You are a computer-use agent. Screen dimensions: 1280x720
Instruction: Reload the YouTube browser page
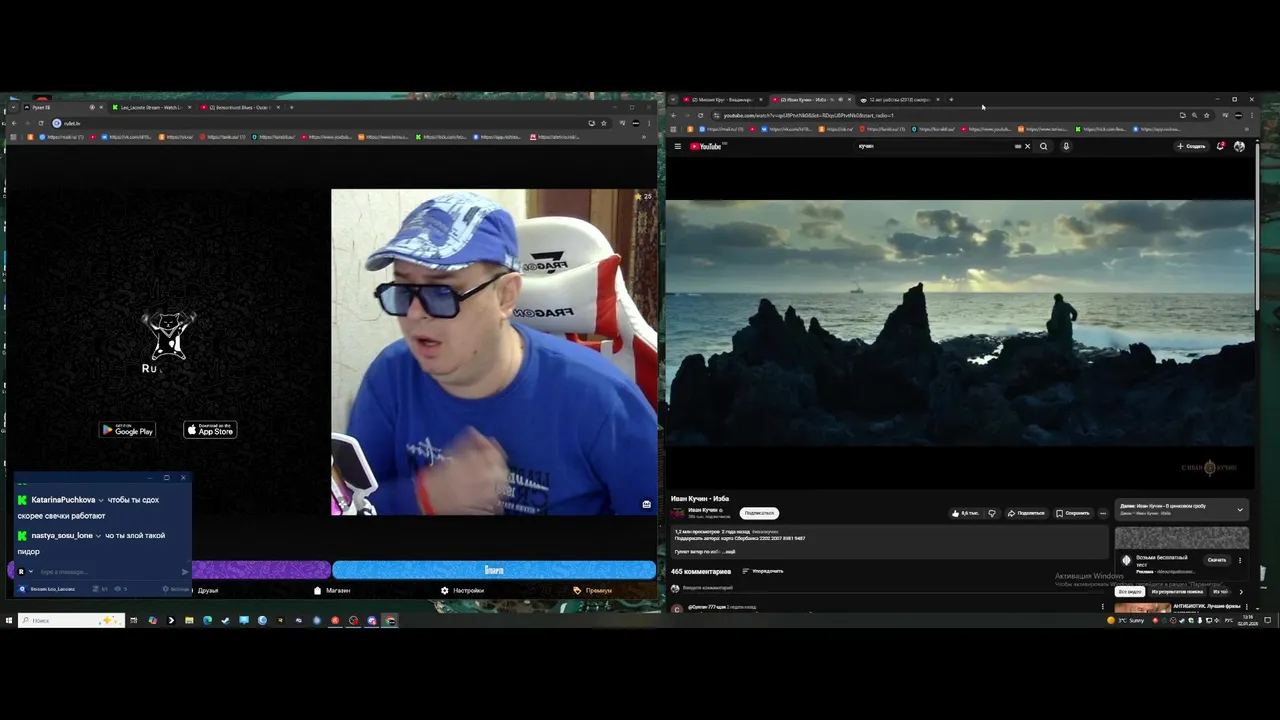click(700, 115)
